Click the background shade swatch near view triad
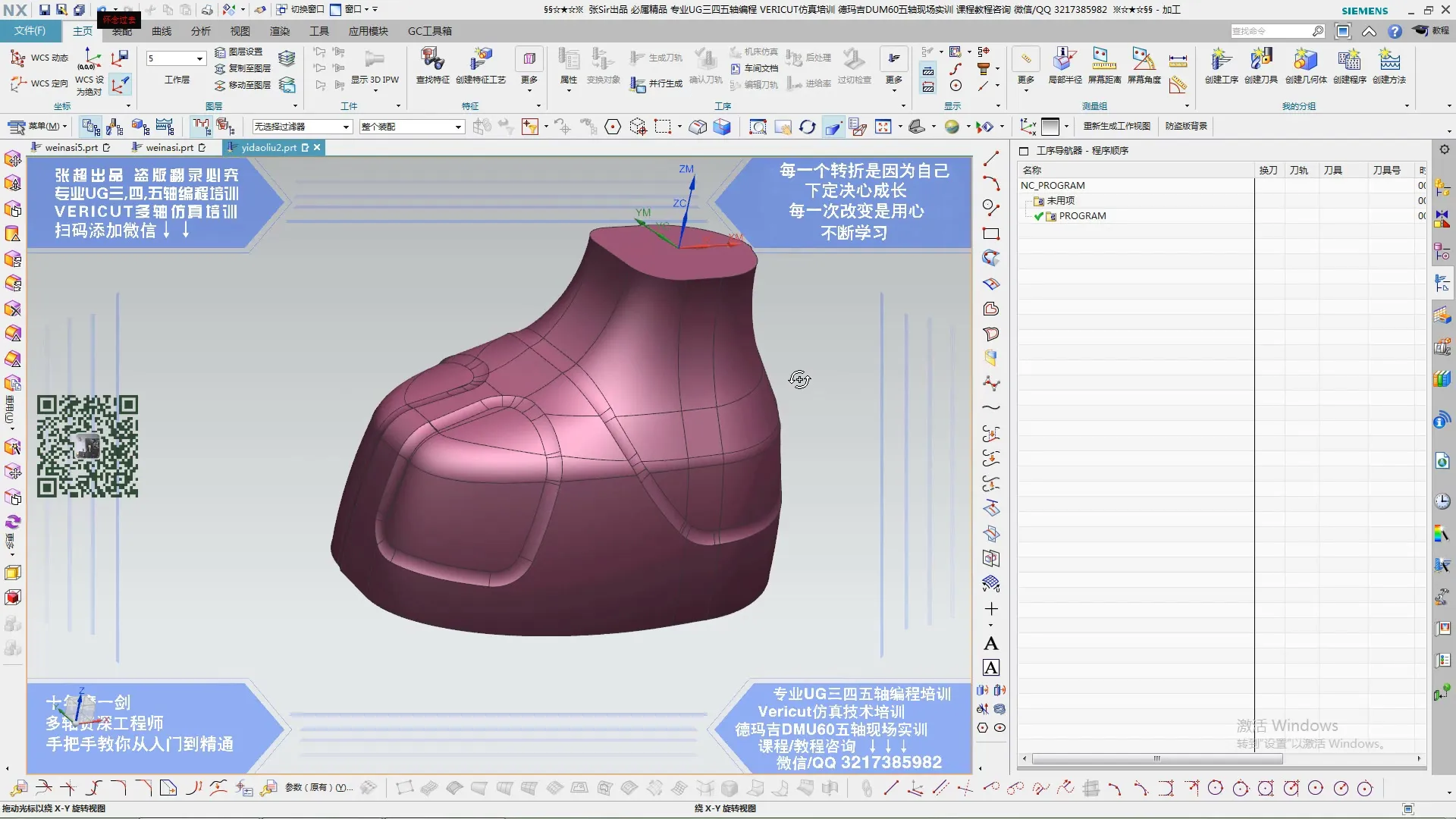1456x819 pixels. point(1050,127)
